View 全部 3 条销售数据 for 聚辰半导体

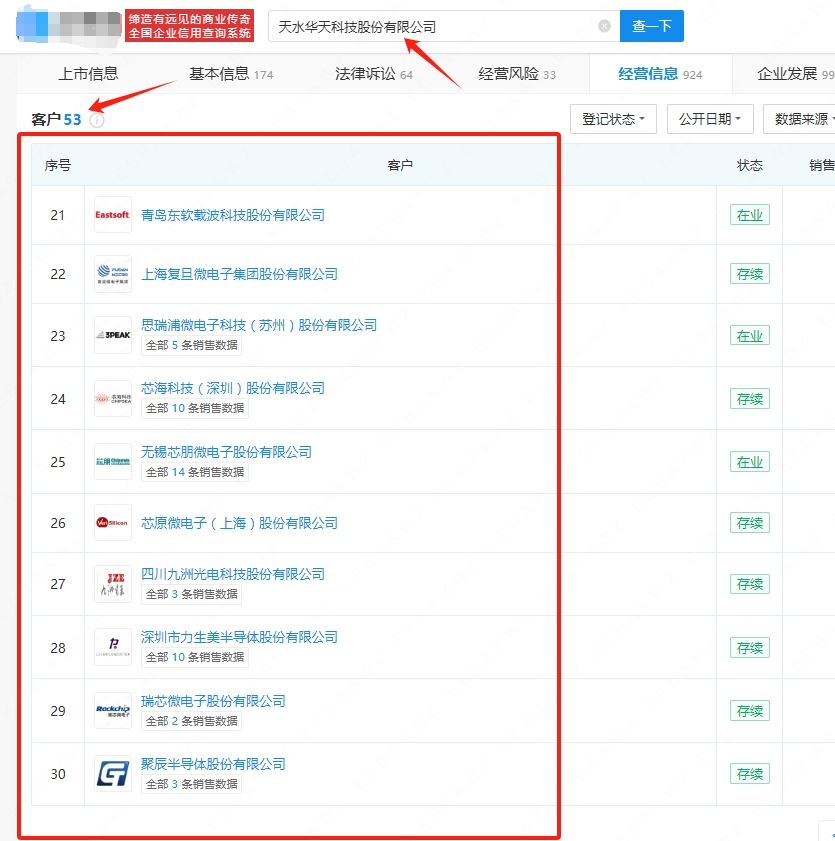click(x=191, y=784)
